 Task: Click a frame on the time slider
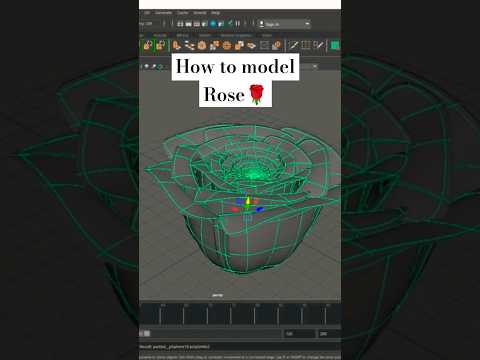[240, 315]
